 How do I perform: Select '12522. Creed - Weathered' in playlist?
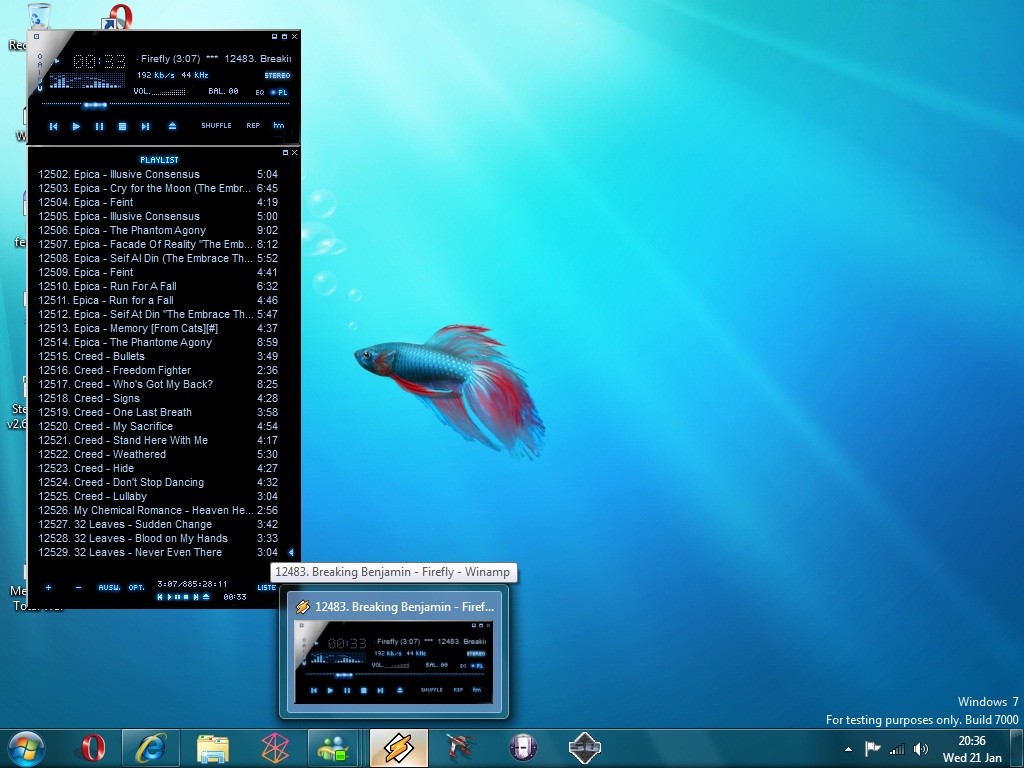coord(158,455)
